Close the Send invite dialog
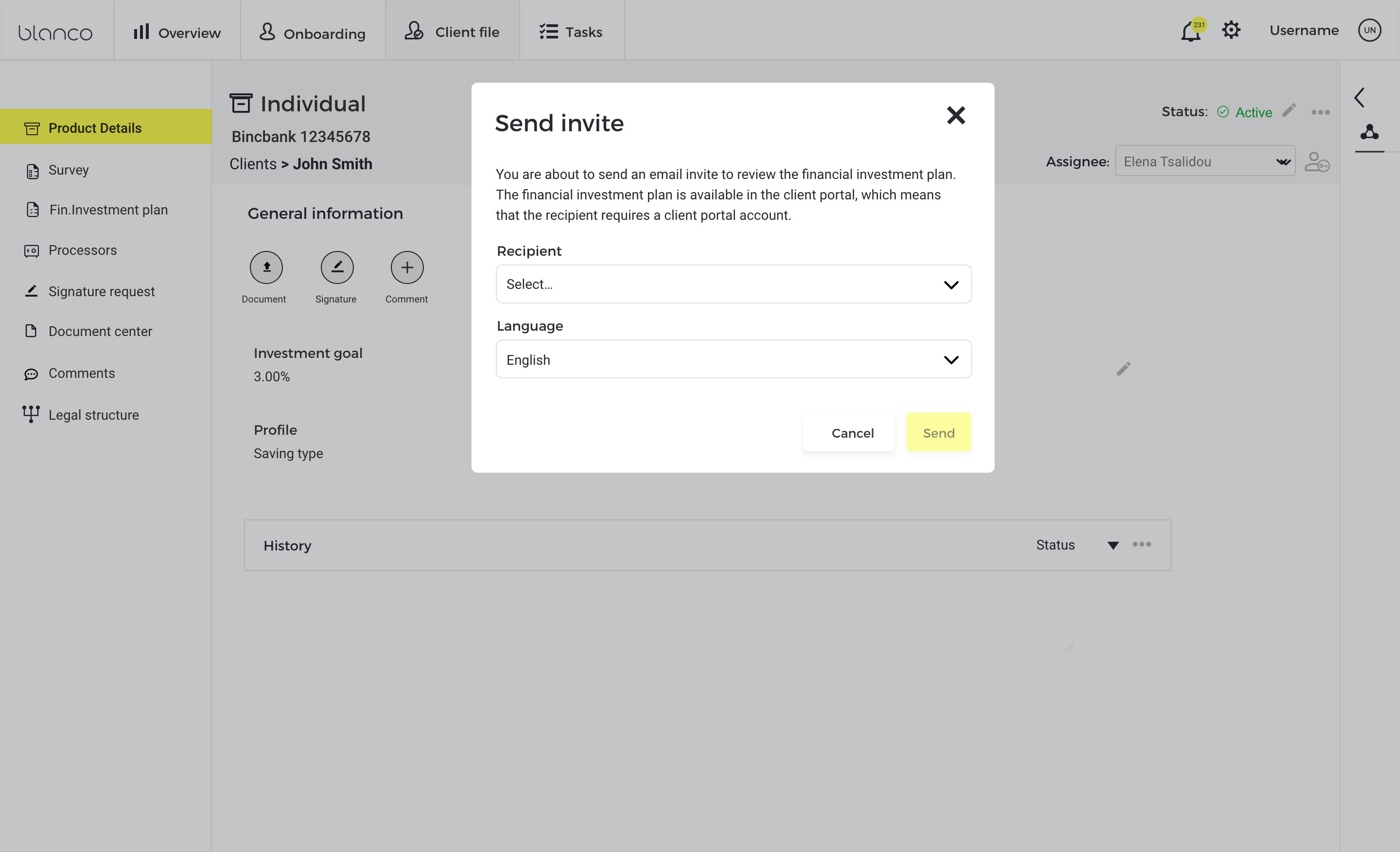This screenshot has height=852, width=1400. tap(956, 115)
